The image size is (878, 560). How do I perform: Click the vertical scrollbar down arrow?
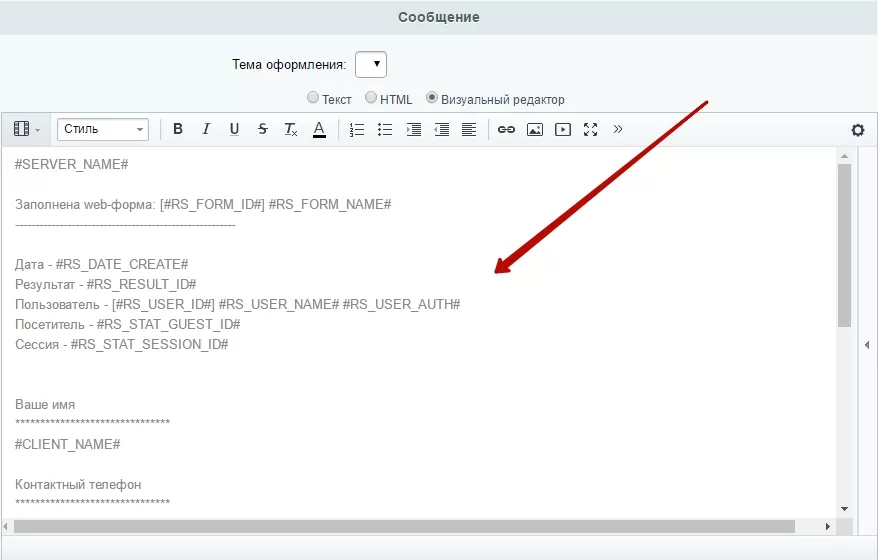[844, 509]
